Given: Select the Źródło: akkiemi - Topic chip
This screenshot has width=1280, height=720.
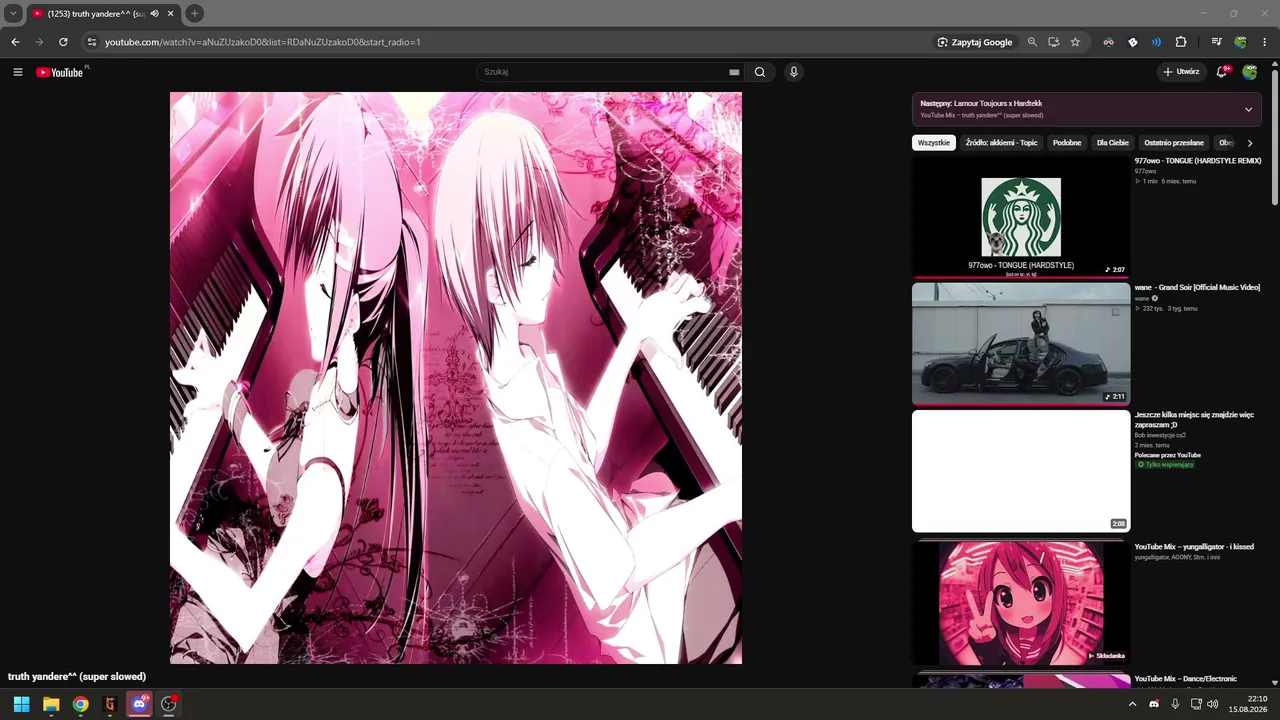Looking at the screenshot, I should click(x=1001, y=143).
